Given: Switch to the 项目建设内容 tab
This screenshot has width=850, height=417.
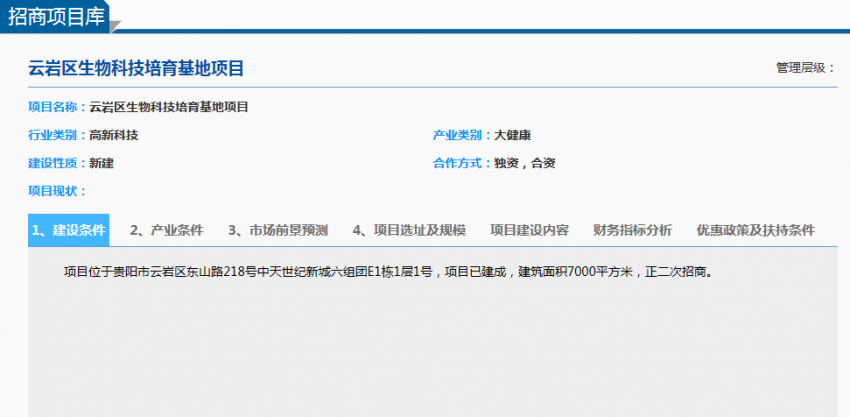Looking at the screenshot, I should 530,230.
